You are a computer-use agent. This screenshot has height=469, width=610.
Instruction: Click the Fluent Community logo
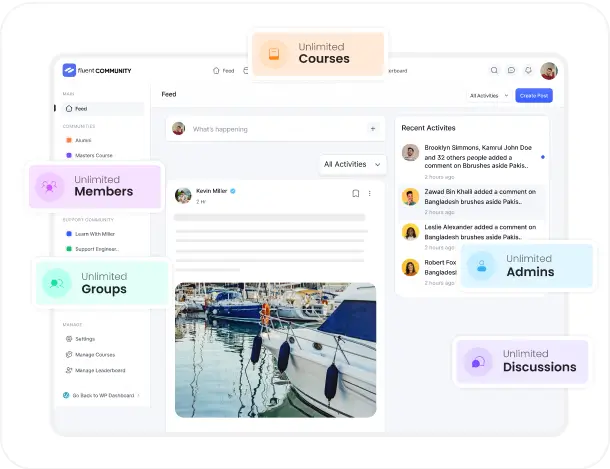(97, 70)
